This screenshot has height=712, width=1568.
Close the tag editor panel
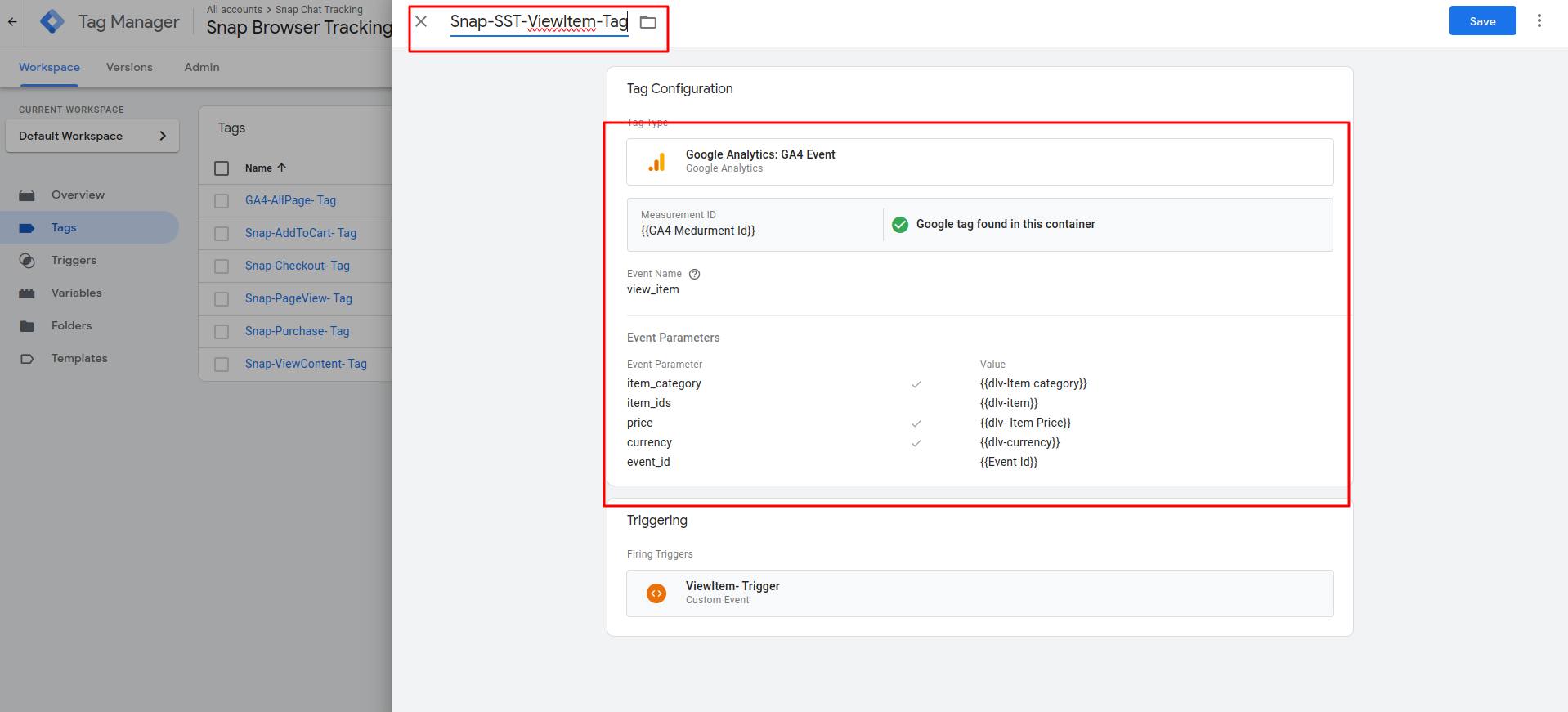(421, 21)
